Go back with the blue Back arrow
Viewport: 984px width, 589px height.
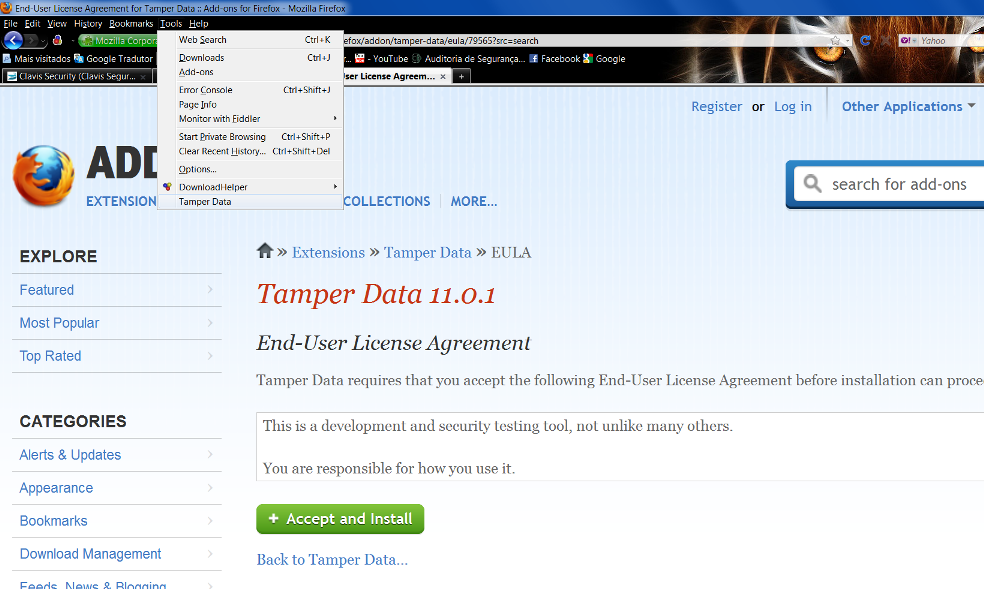pyautogui.click(x=13, y=41)
